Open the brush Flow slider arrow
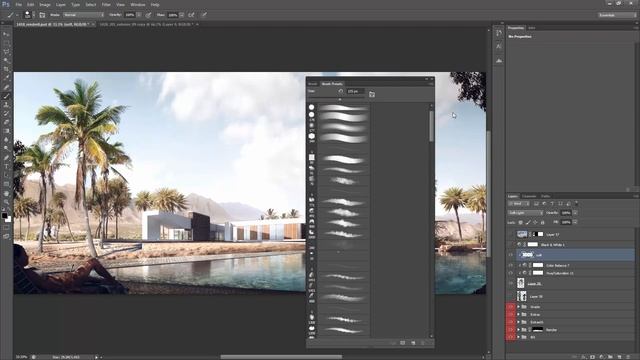The image size is (640, 360). 182,15
